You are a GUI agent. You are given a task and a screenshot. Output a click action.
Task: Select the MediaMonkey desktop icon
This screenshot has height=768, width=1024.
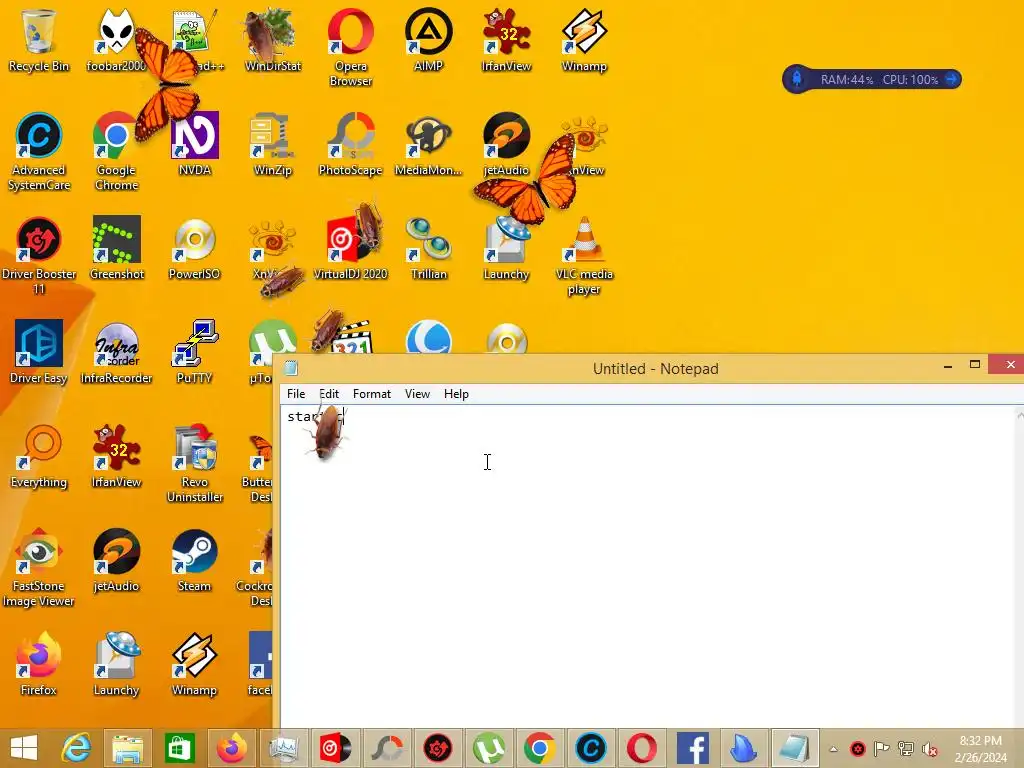click(428, 144)
